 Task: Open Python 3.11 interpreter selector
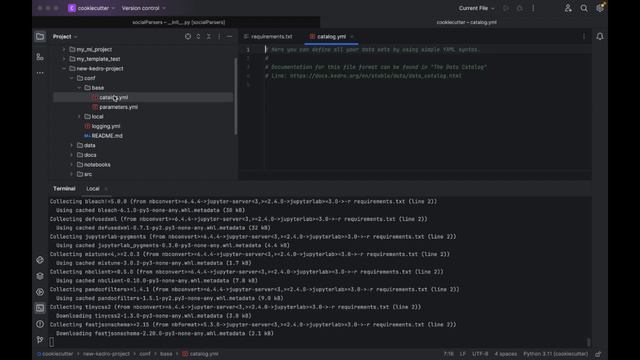[556, 354]
